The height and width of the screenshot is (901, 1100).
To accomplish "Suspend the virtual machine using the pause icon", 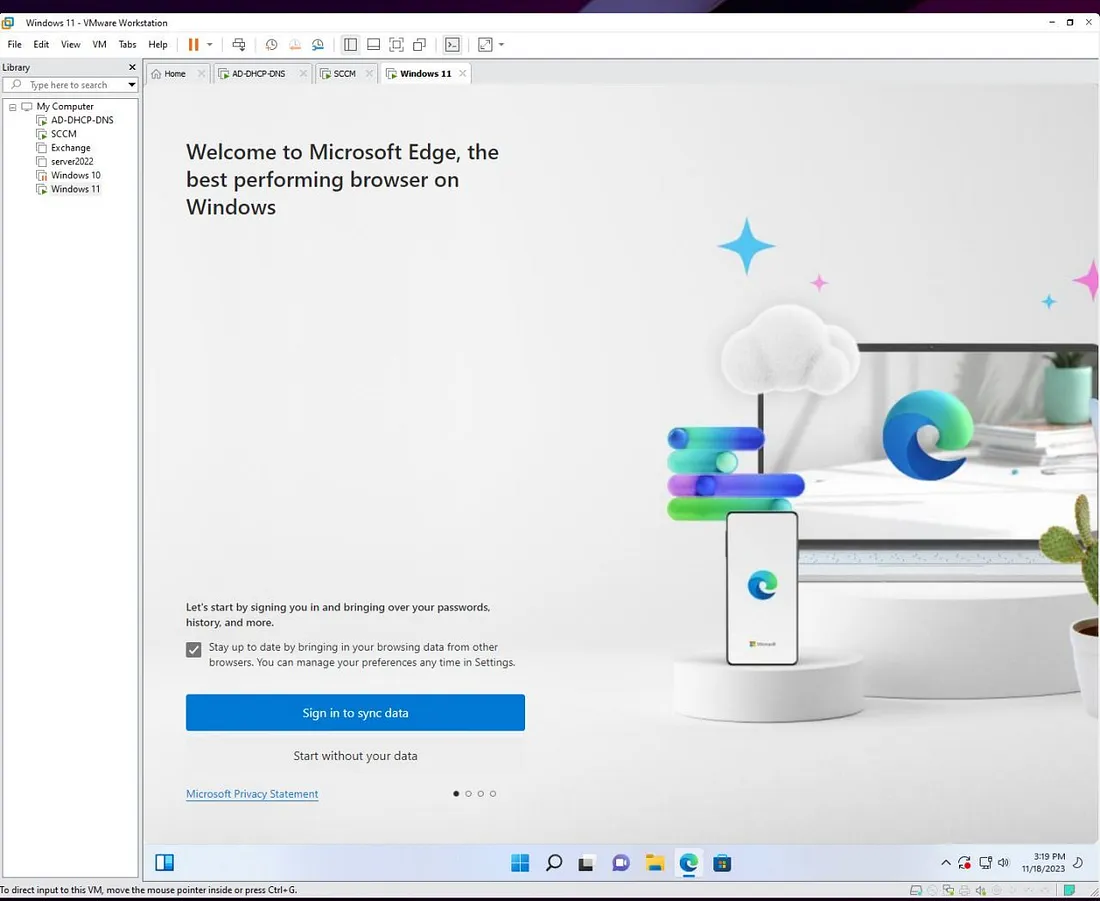I will pos(193,44).
